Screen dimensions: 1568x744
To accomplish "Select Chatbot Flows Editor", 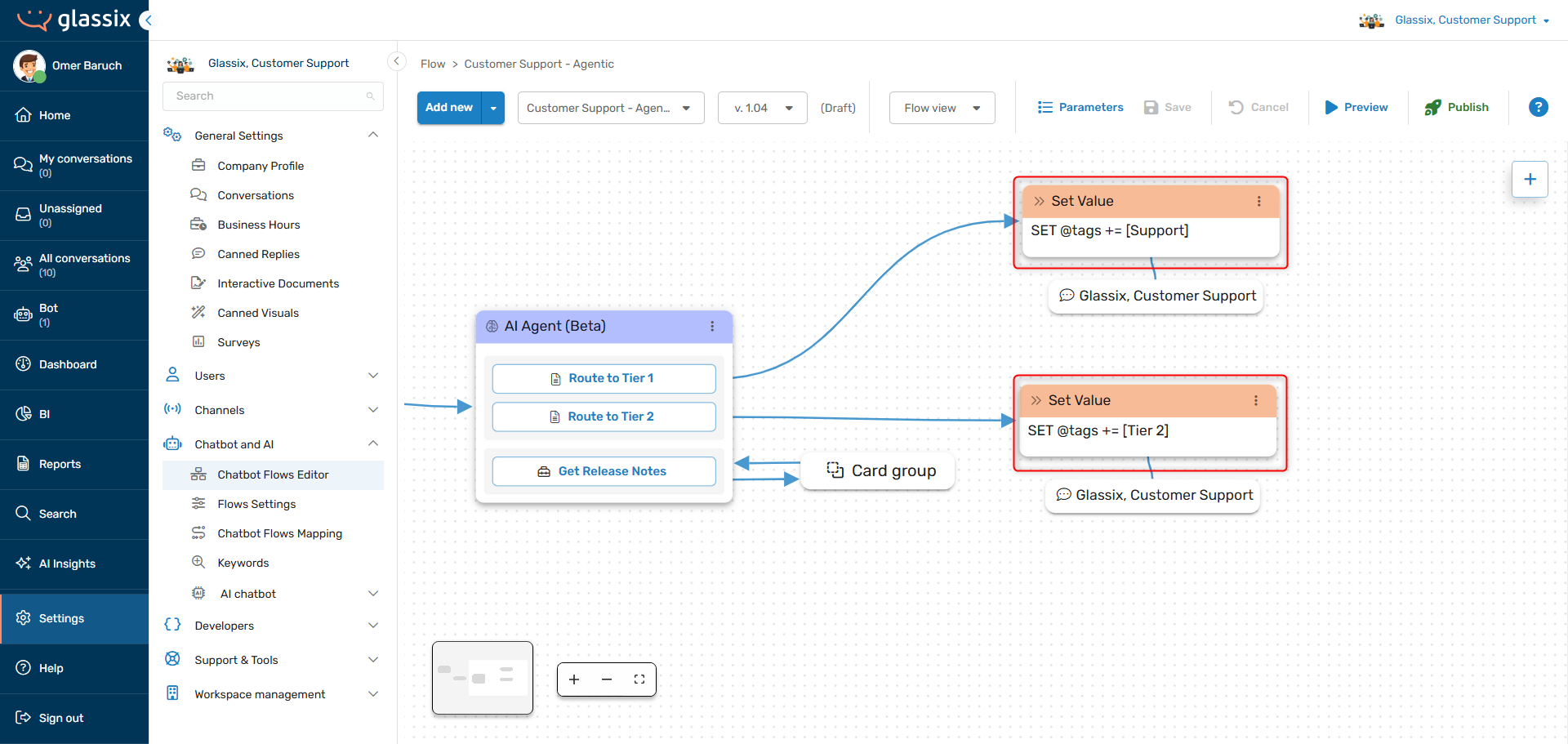I will 273,474.
